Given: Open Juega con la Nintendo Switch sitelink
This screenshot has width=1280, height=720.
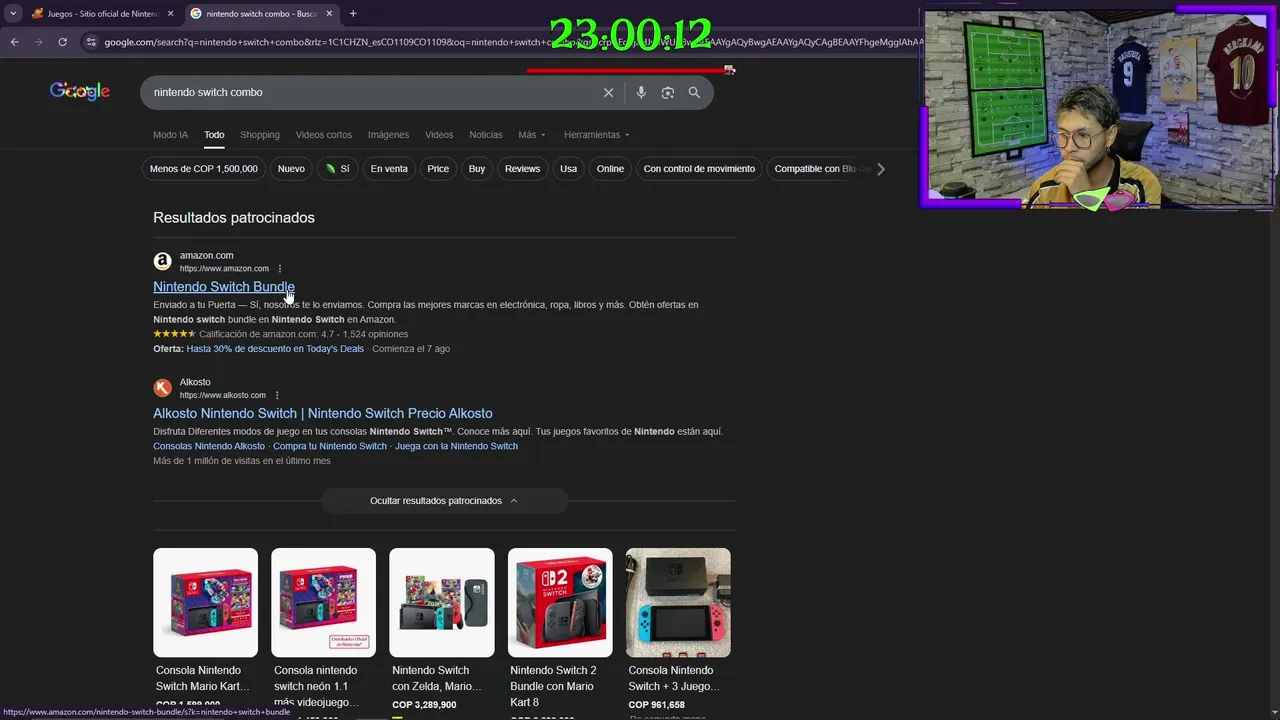Looking at the screenshot, I should 456,446.
